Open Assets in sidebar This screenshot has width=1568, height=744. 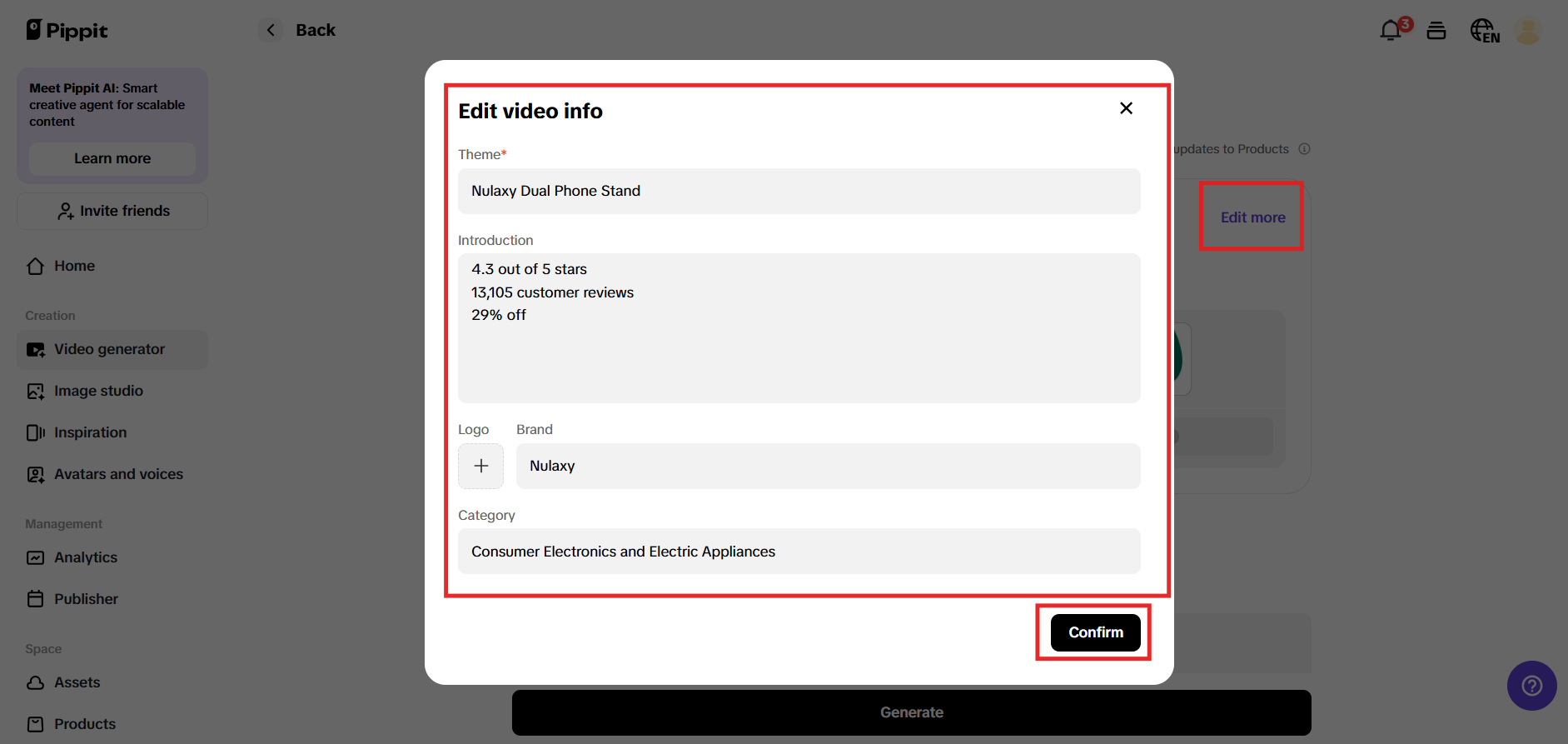(x=112, y=682)
